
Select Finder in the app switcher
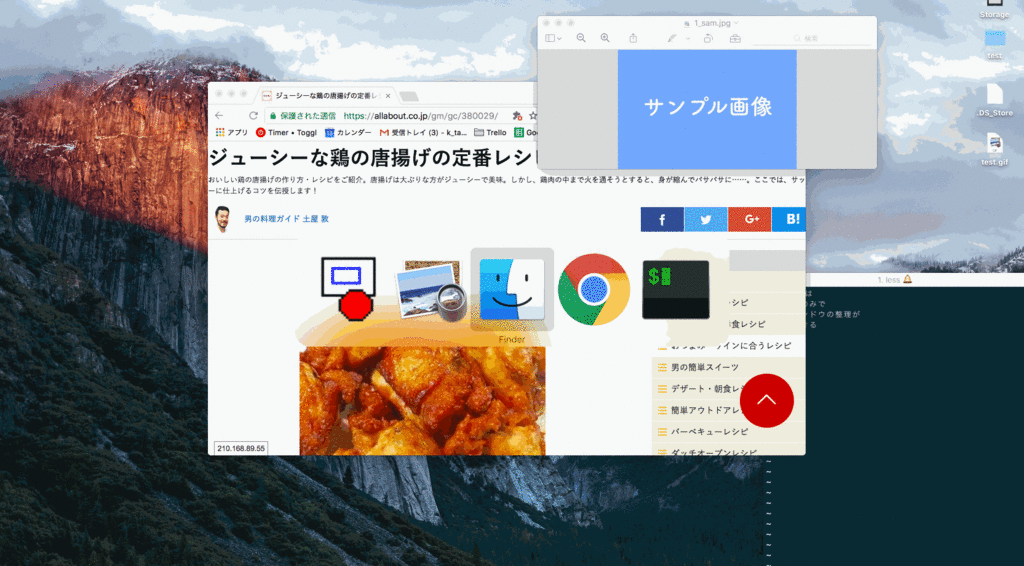pyautogui.click(x=512, y=289)
